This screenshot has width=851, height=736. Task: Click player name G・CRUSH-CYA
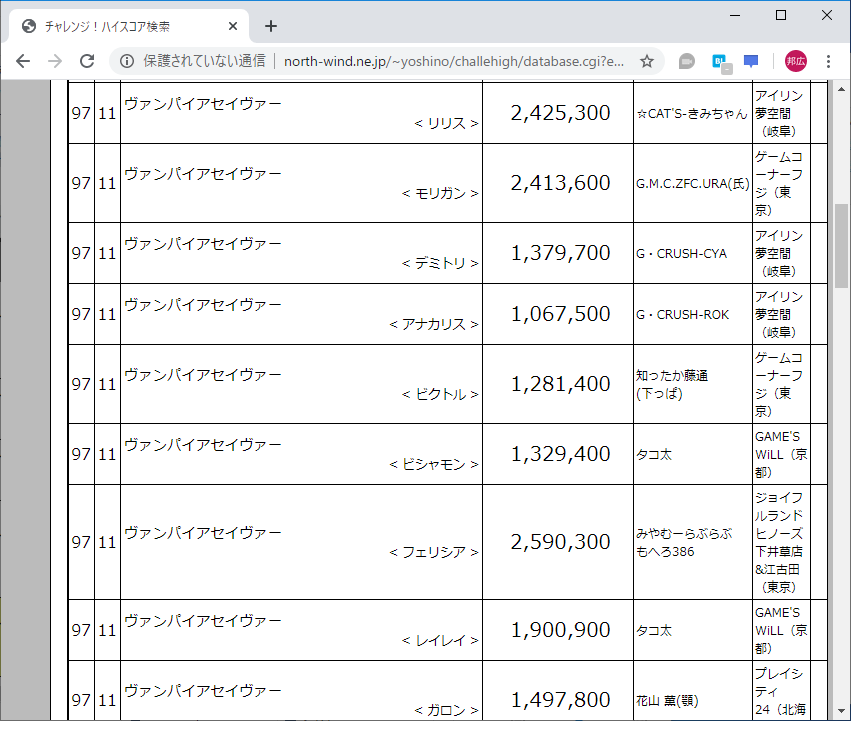(681, 253)
